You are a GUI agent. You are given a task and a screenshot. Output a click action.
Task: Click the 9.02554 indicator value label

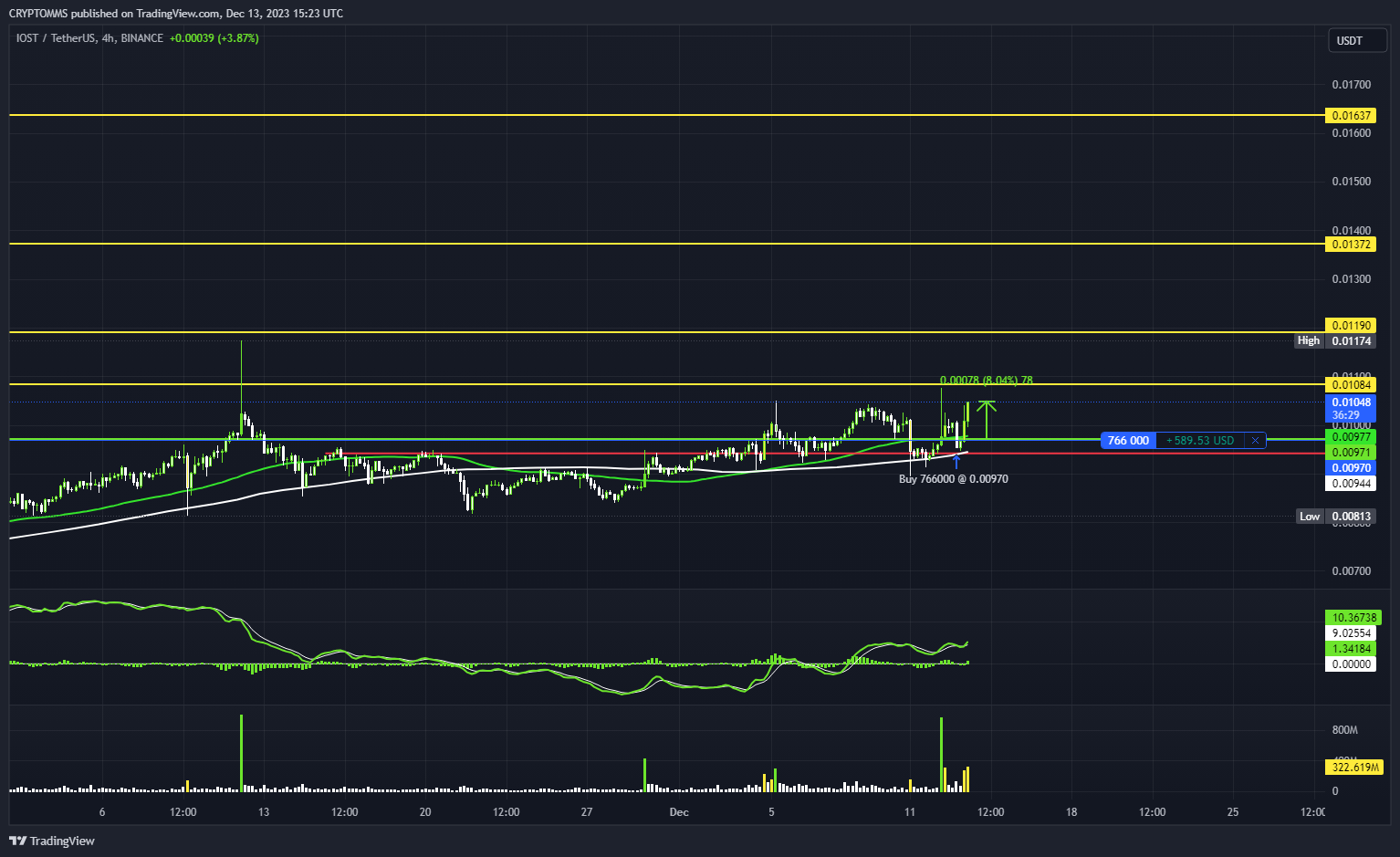point(1351,633)
